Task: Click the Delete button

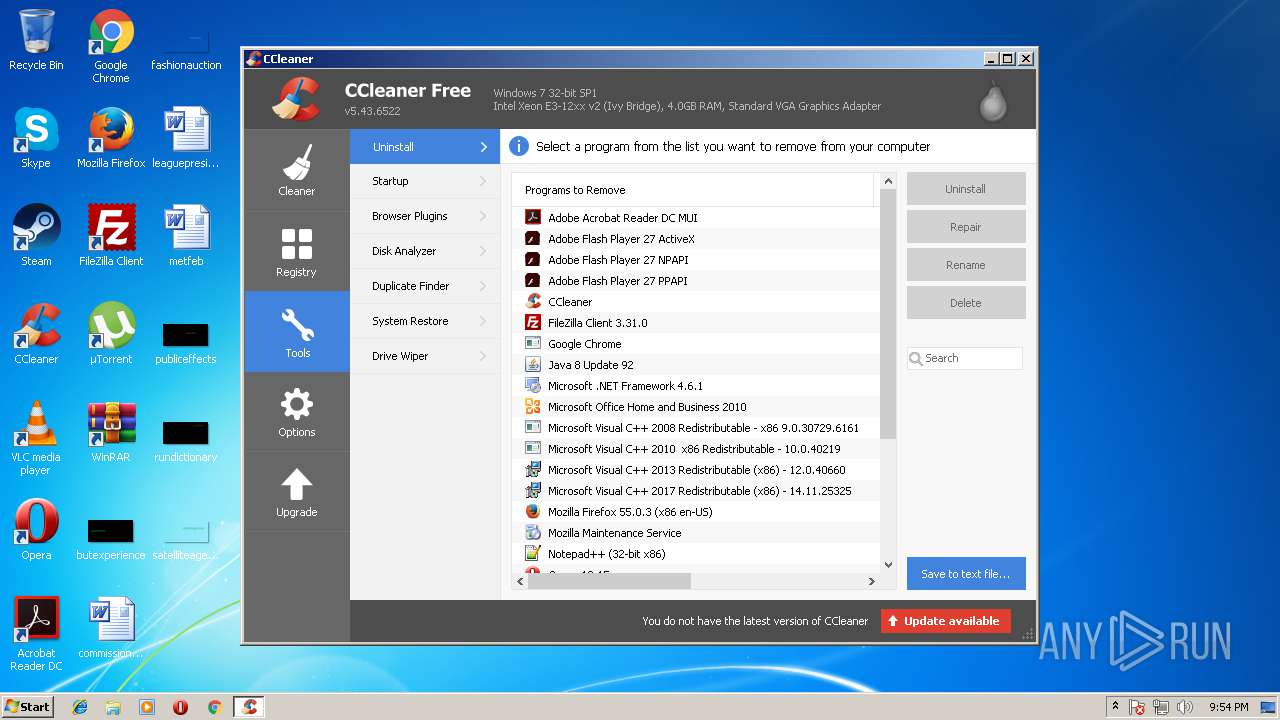Action: click(966, 303)
